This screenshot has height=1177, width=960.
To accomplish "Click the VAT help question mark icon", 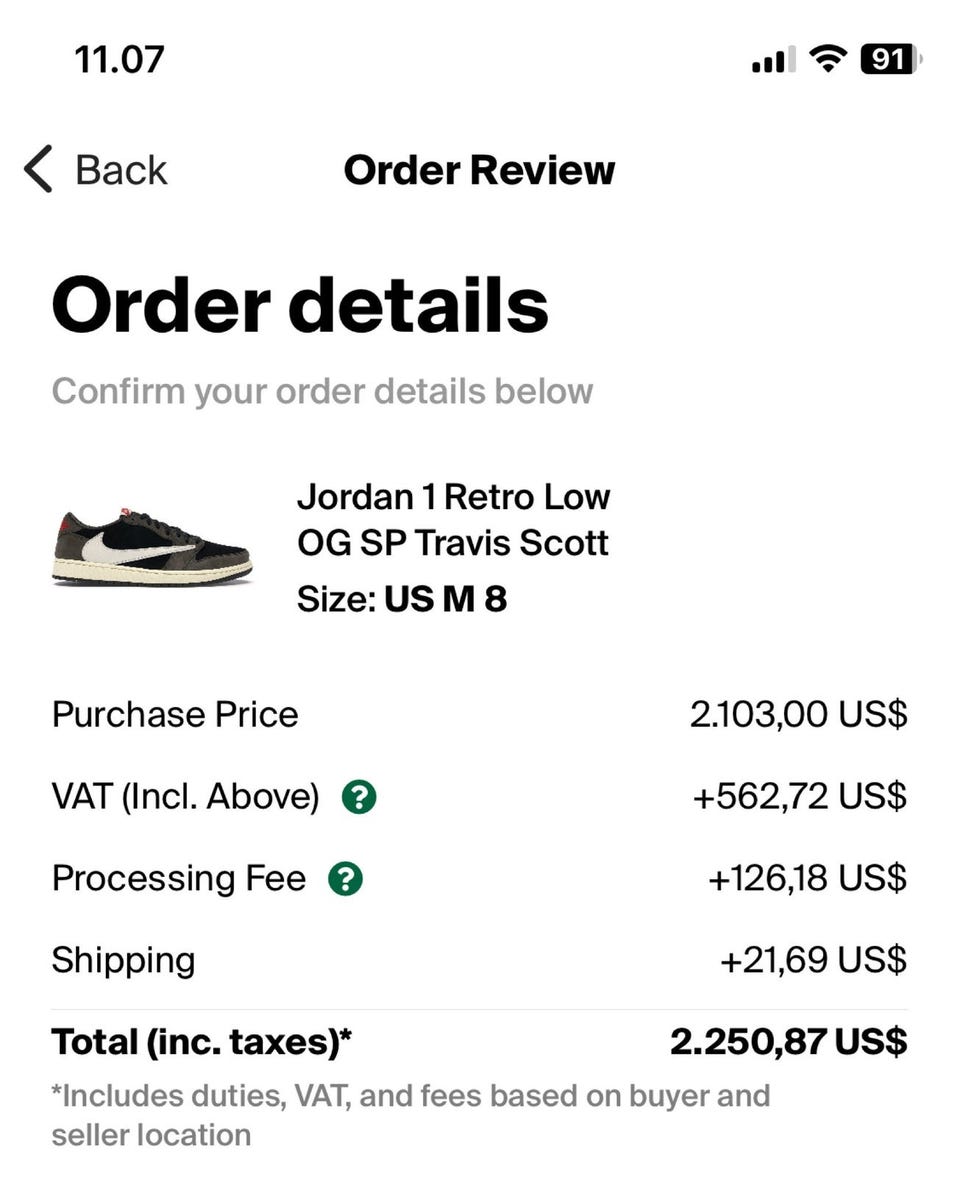I will pyautogui.click(x=359, y=798).
